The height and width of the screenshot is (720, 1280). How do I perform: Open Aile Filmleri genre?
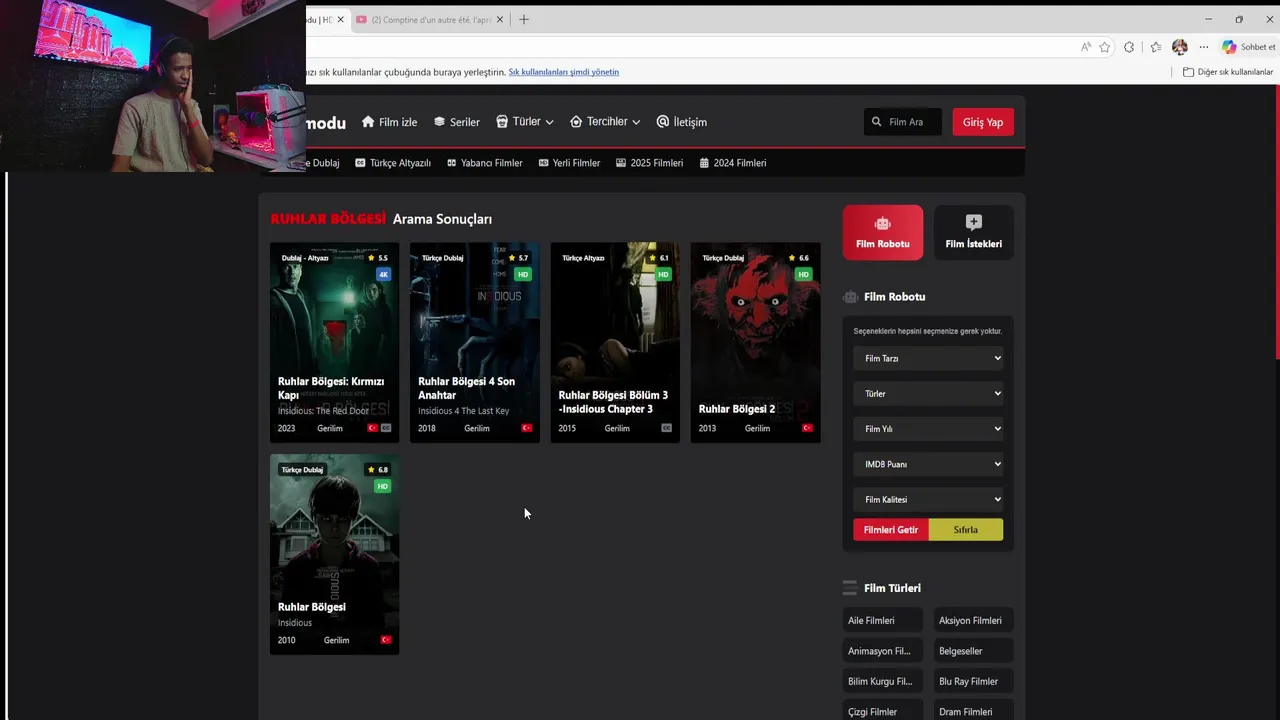(x=883, y=621)
